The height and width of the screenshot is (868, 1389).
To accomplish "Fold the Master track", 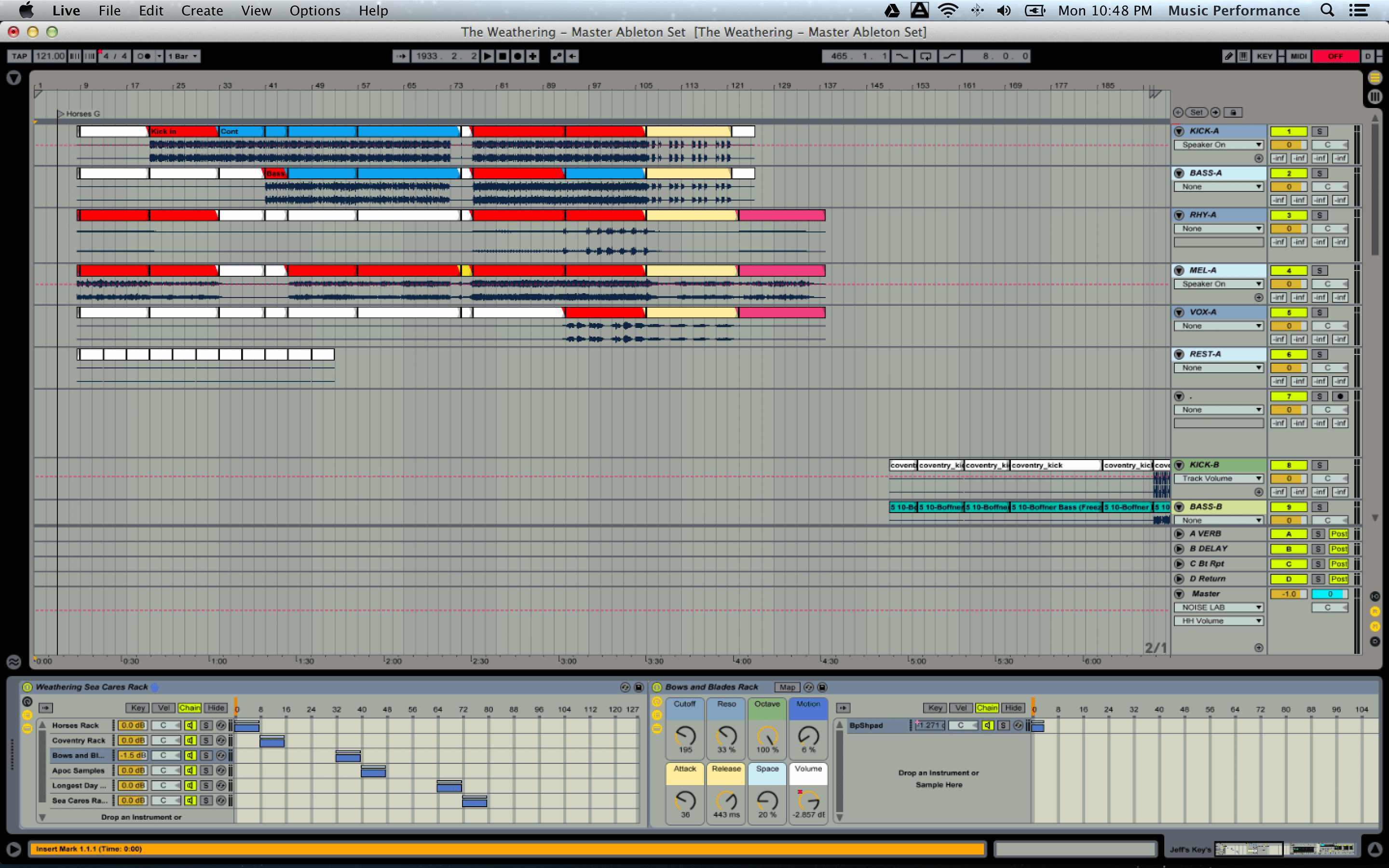I will coord(1179,594).
